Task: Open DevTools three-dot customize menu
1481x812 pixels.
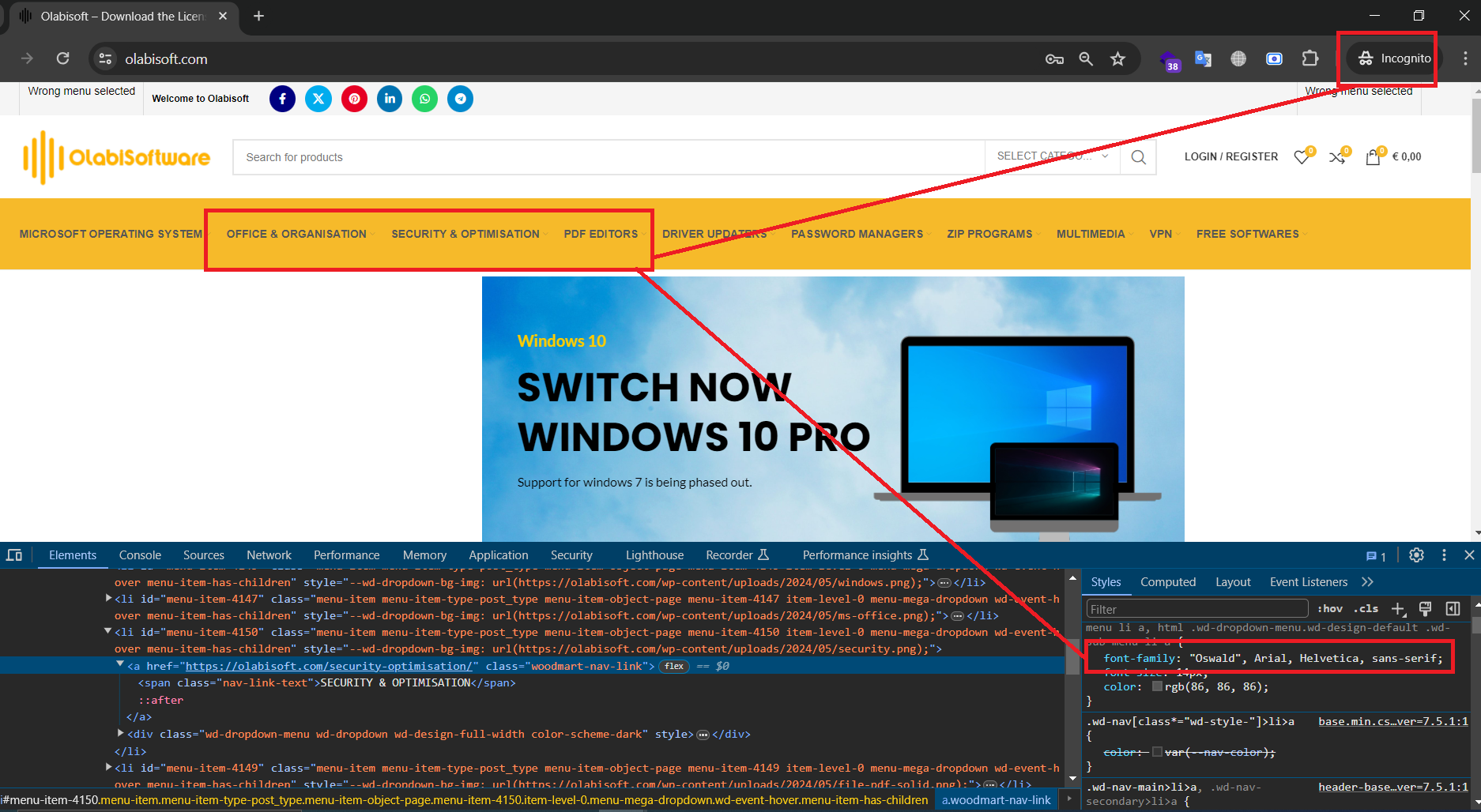Action: [1444, 555]
